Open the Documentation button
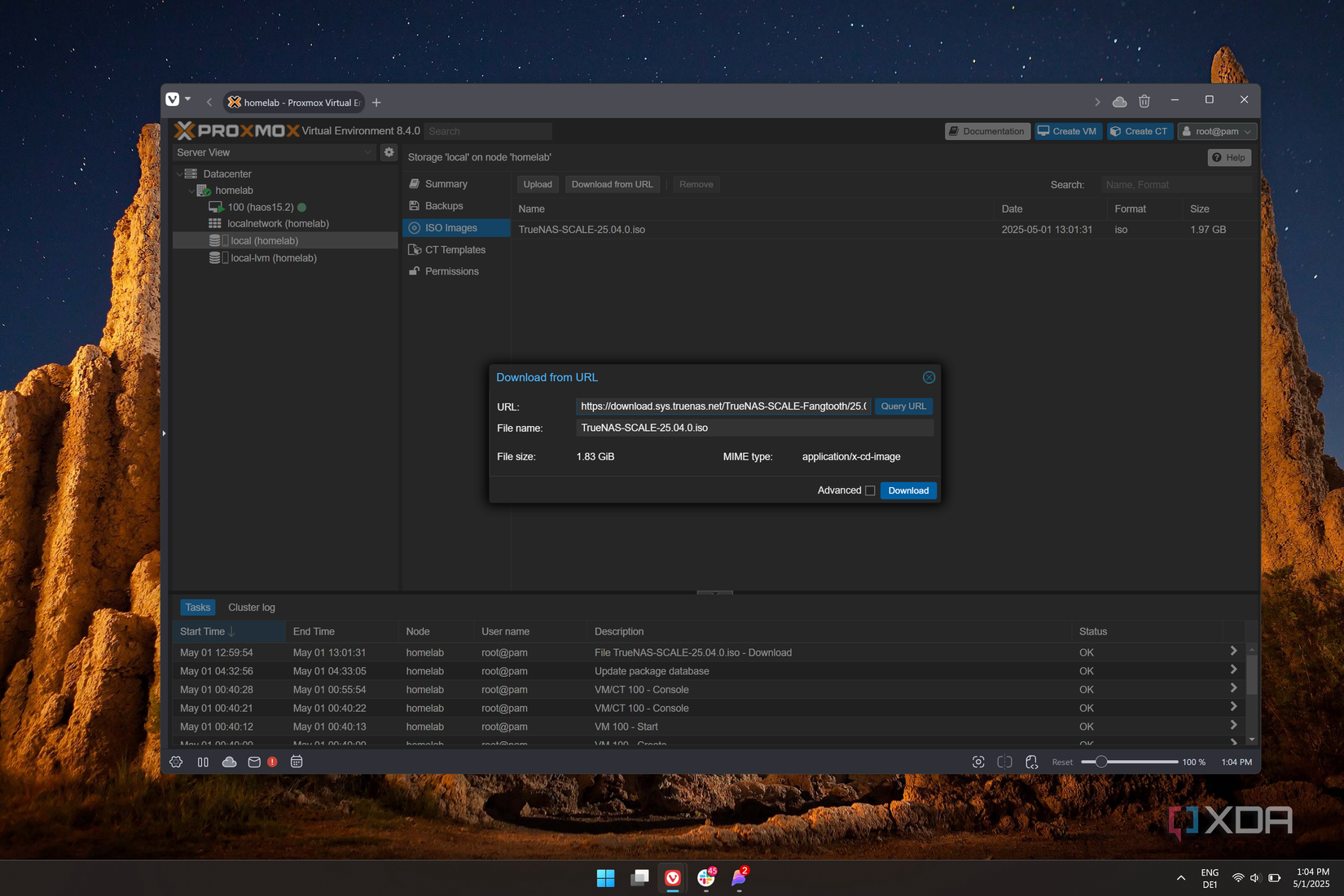 pyautogui.click(x=987, y=131)
